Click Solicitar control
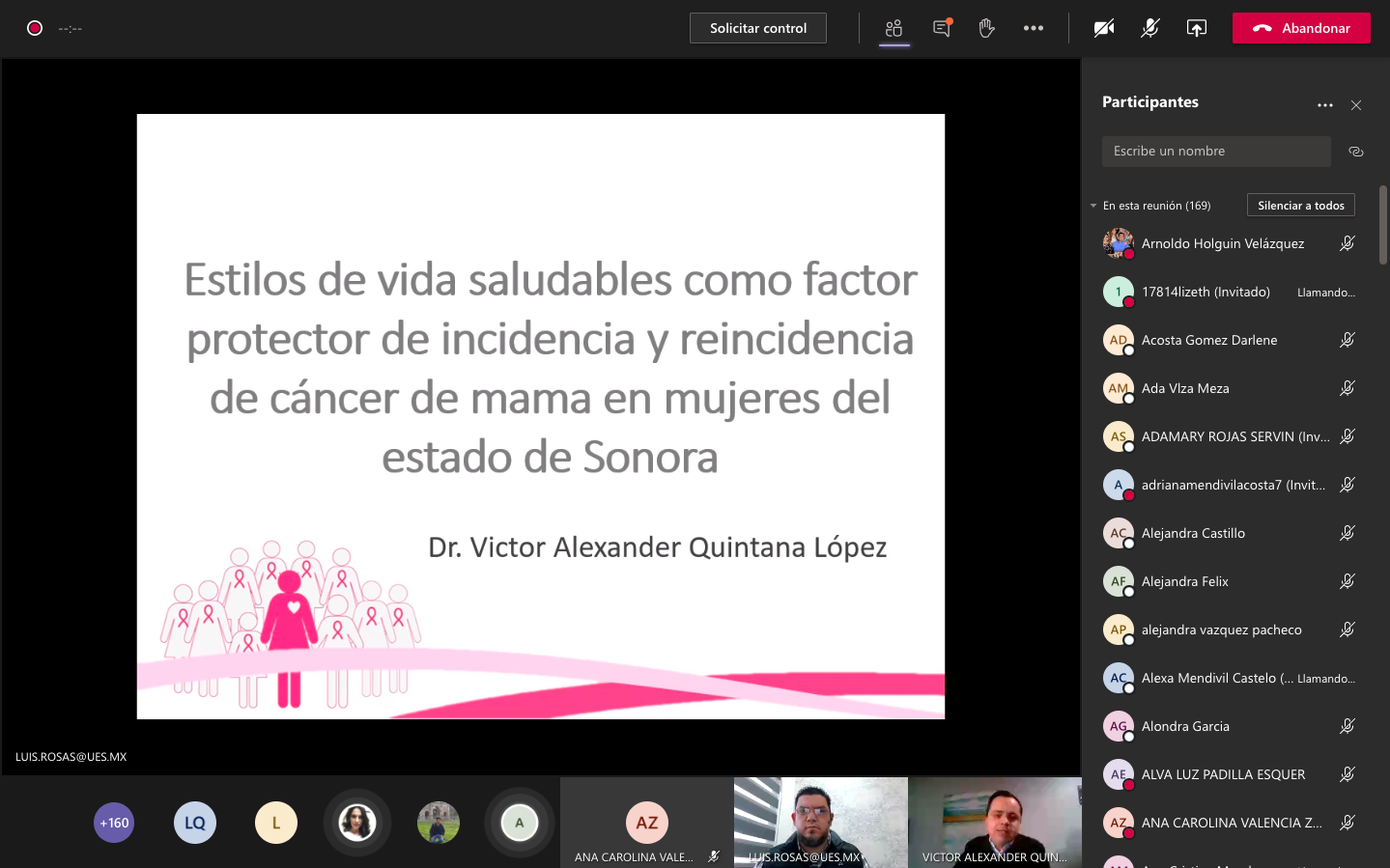 (757, 28)
